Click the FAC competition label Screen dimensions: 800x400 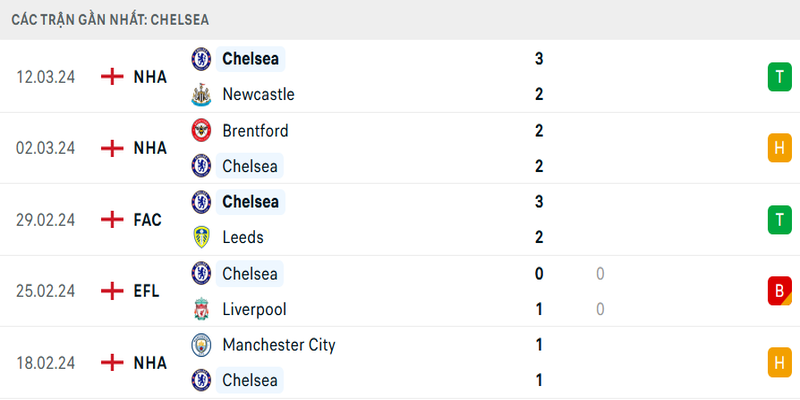pyautogui.click(x=147, y=219)
